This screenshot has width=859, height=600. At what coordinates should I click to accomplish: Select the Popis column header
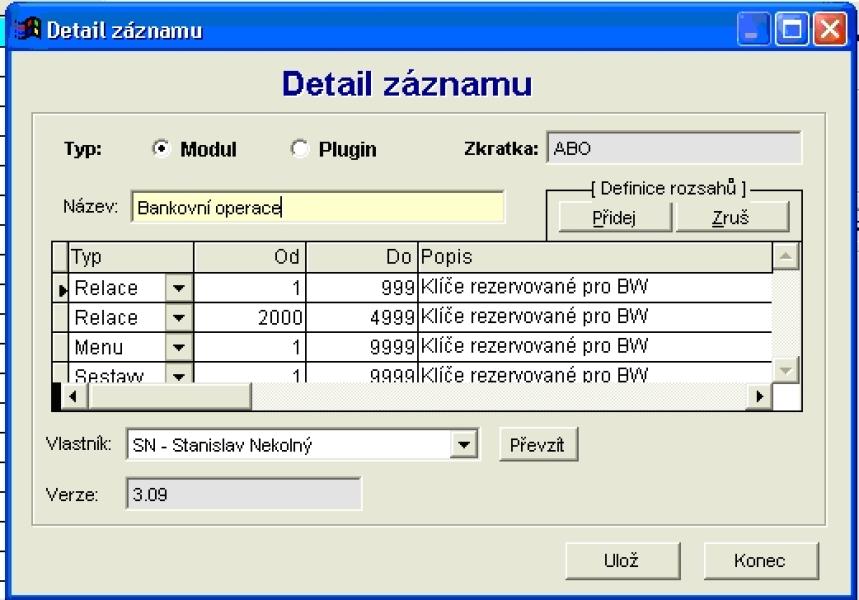(x=595, y=256)
